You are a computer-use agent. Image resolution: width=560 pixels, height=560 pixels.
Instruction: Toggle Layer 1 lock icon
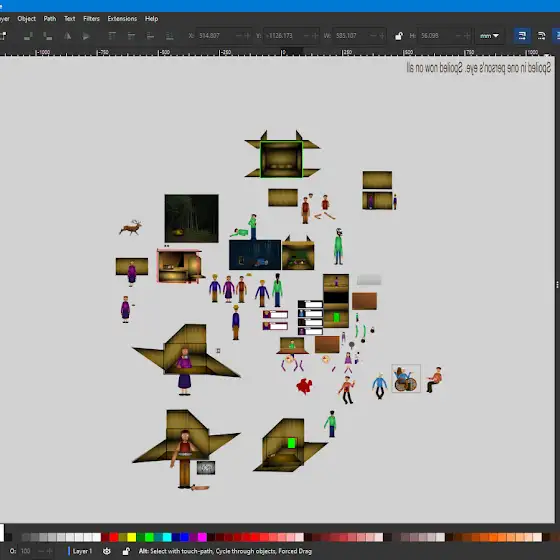[x=126, y=551]
